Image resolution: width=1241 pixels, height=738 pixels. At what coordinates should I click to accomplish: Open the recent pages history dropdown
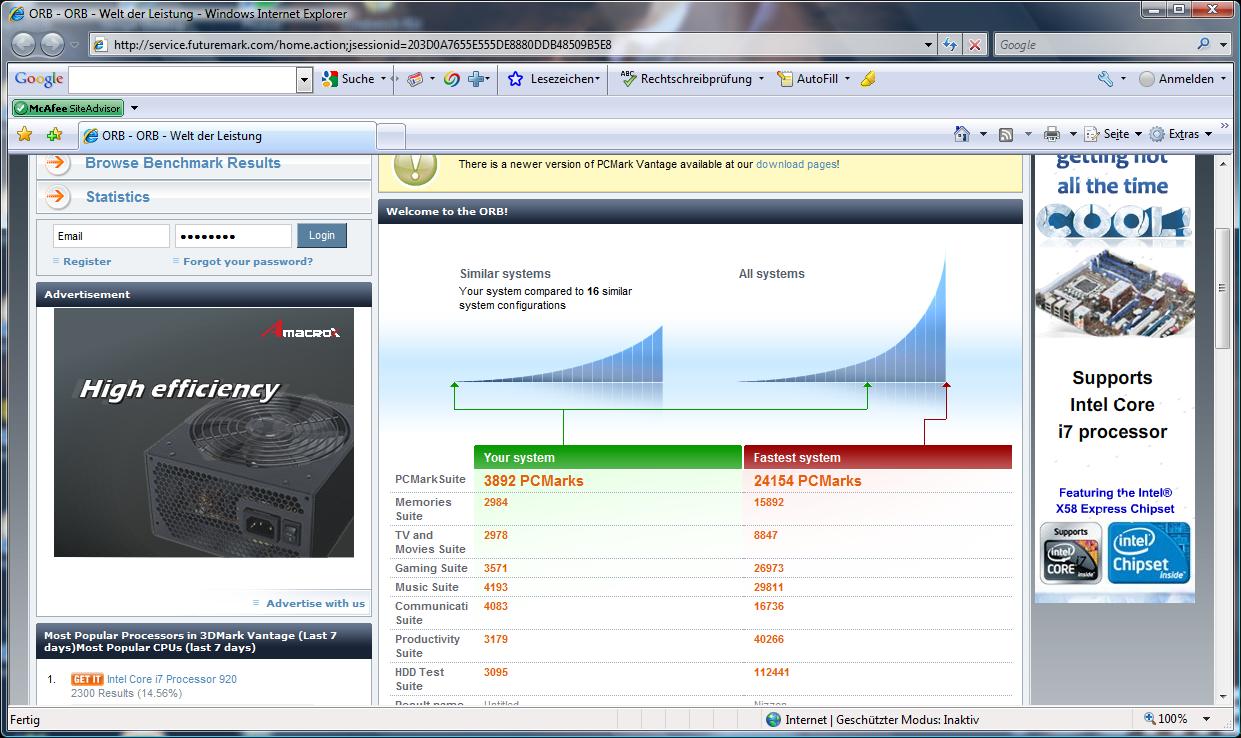coord(74,45)
